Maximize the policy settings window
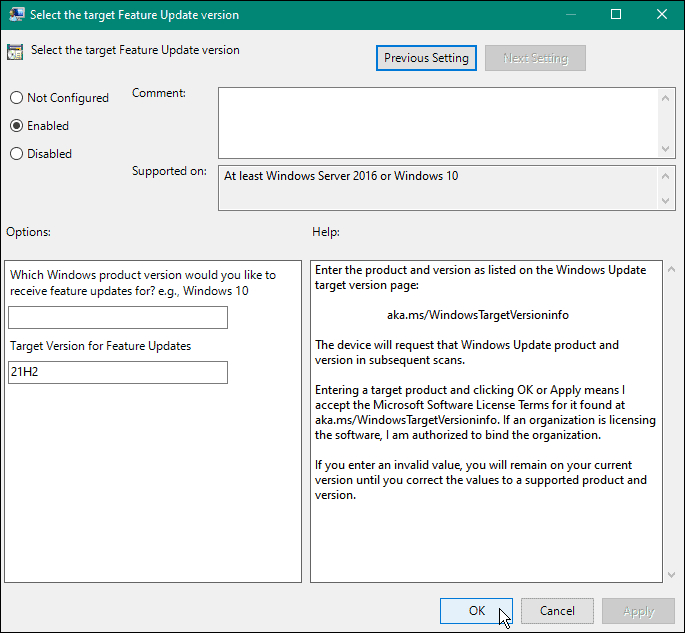685x633 pixels. 616,14
